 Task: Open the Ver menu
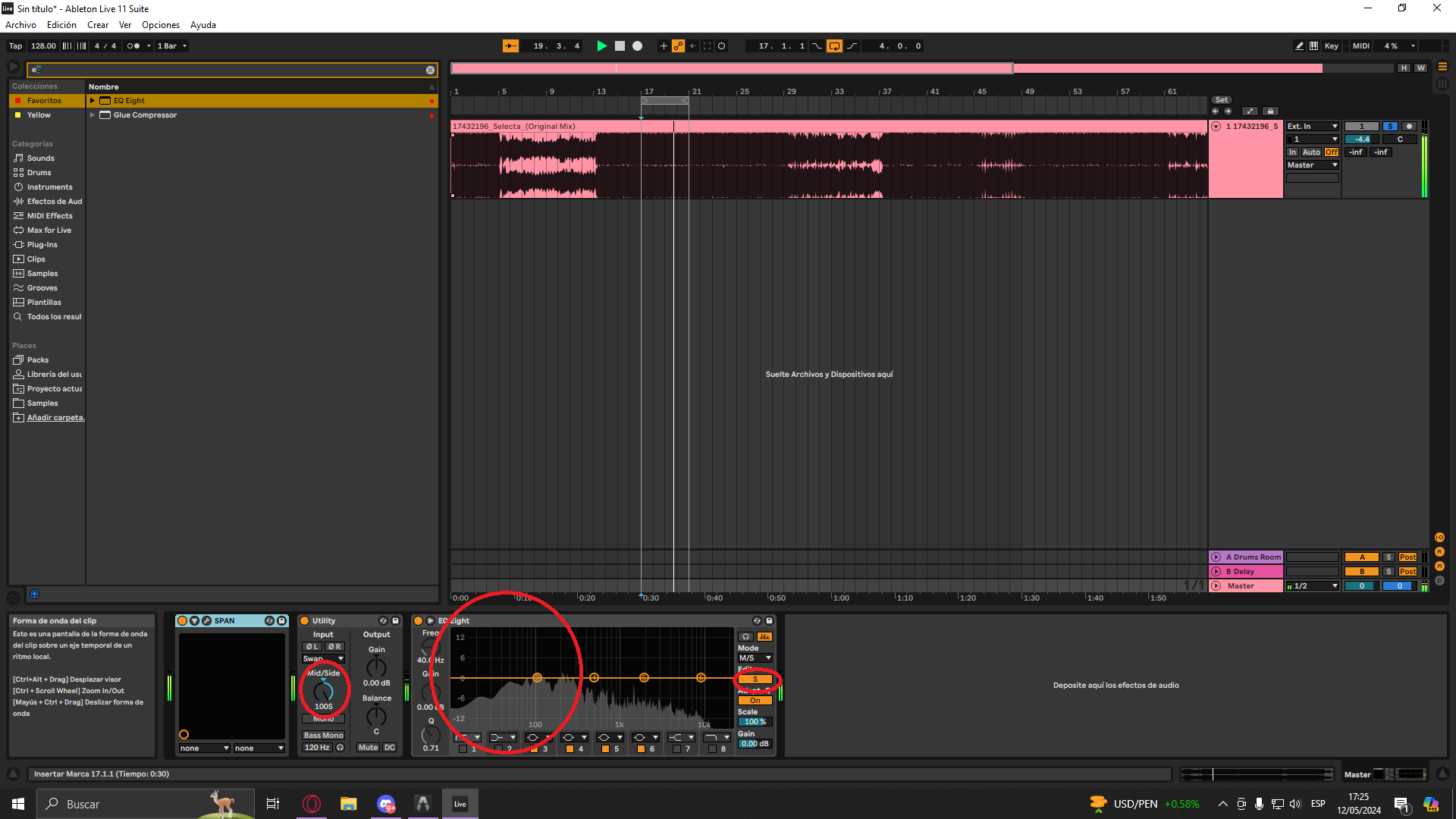click(125, 25)
